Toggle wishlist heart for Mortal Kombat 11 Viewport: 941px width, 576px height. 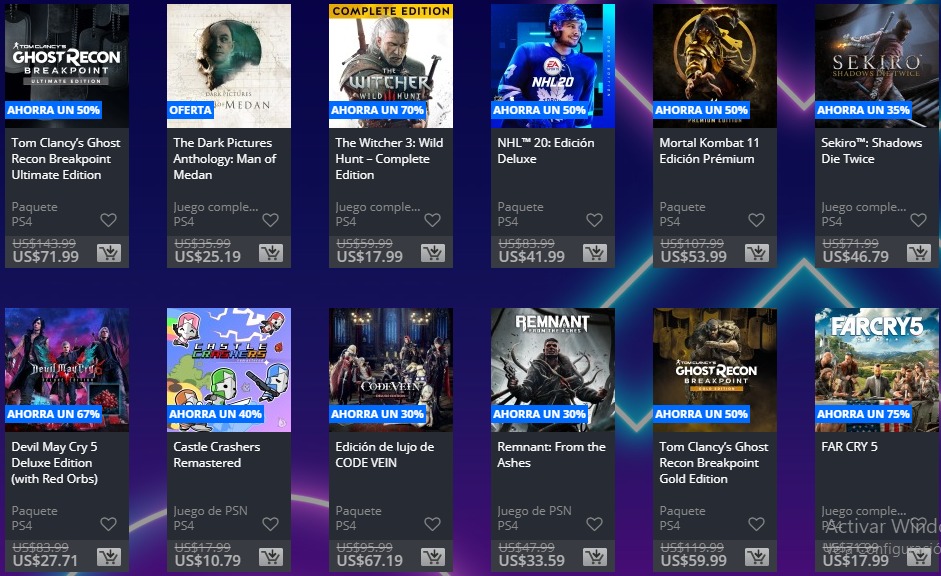[x=756, y=220]
